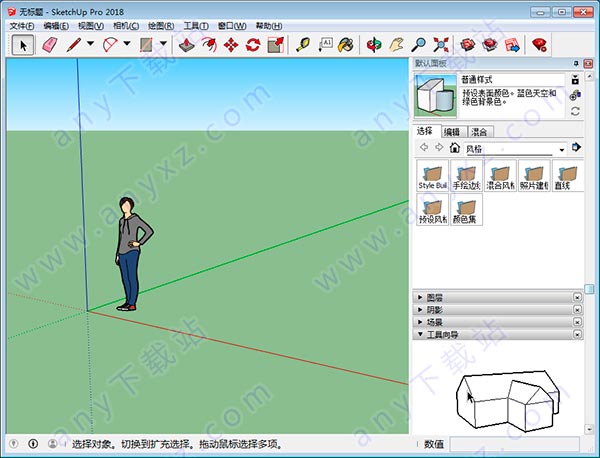Image resolution: width=600 pixels, height=458 pixels.
Task: Open the 直线 style folder
Action: click(x=568, y=176)
